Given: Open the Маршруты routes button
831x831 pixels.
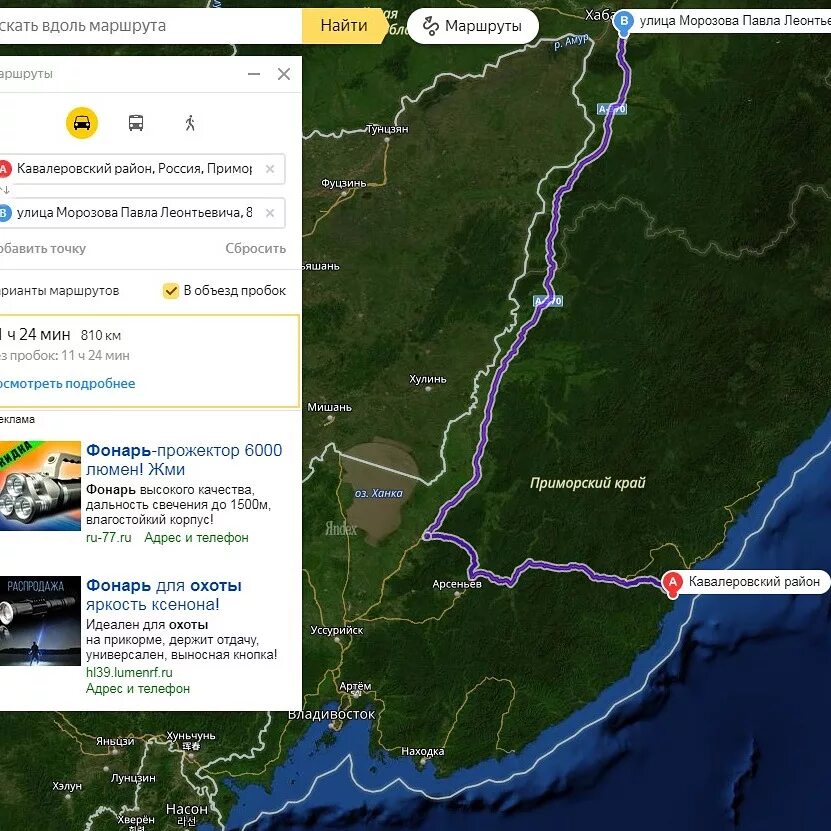Looking at the screenshot, I should point(473,25).
